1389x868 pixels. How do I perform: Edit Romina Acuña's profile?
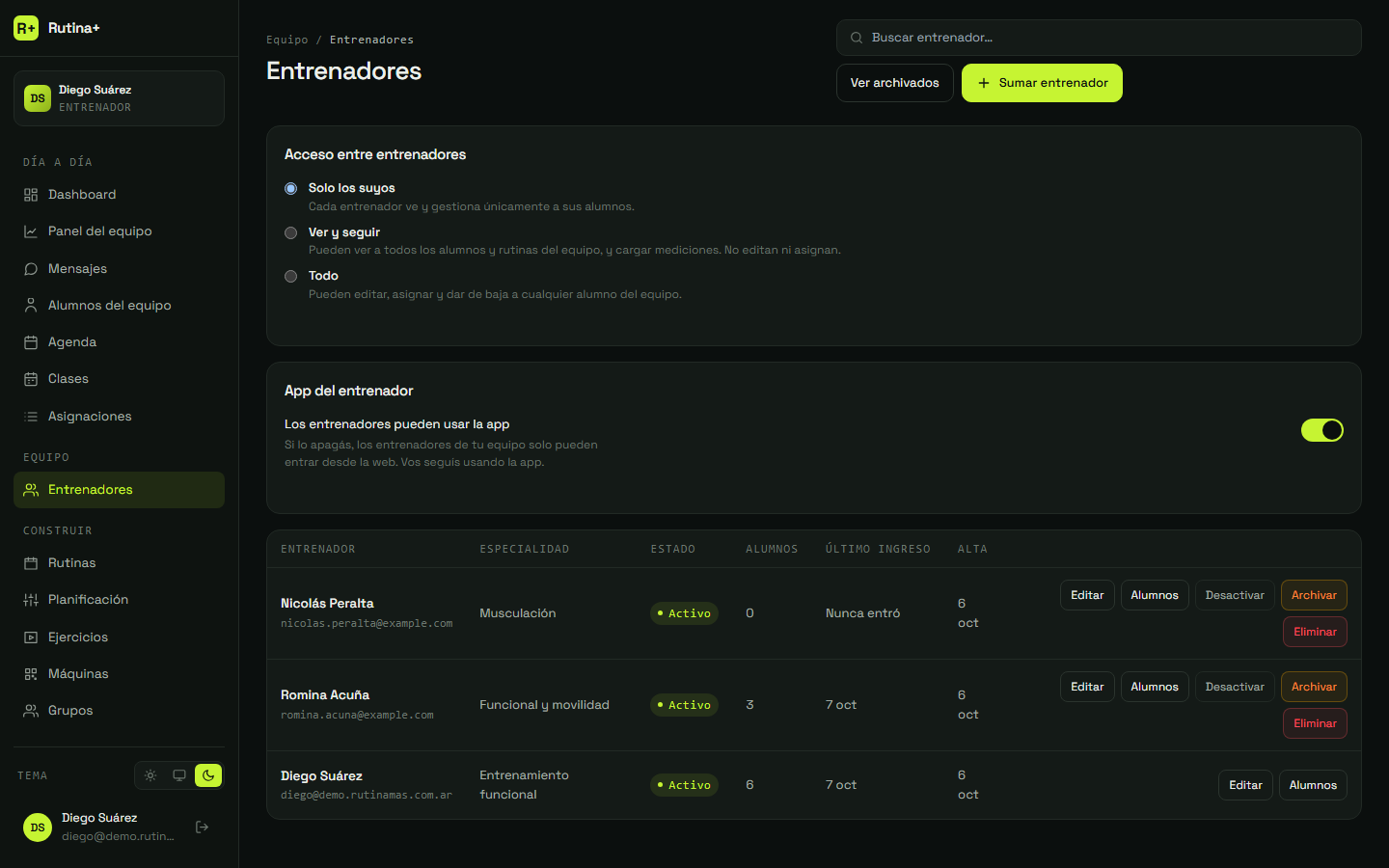(1087, 687)
